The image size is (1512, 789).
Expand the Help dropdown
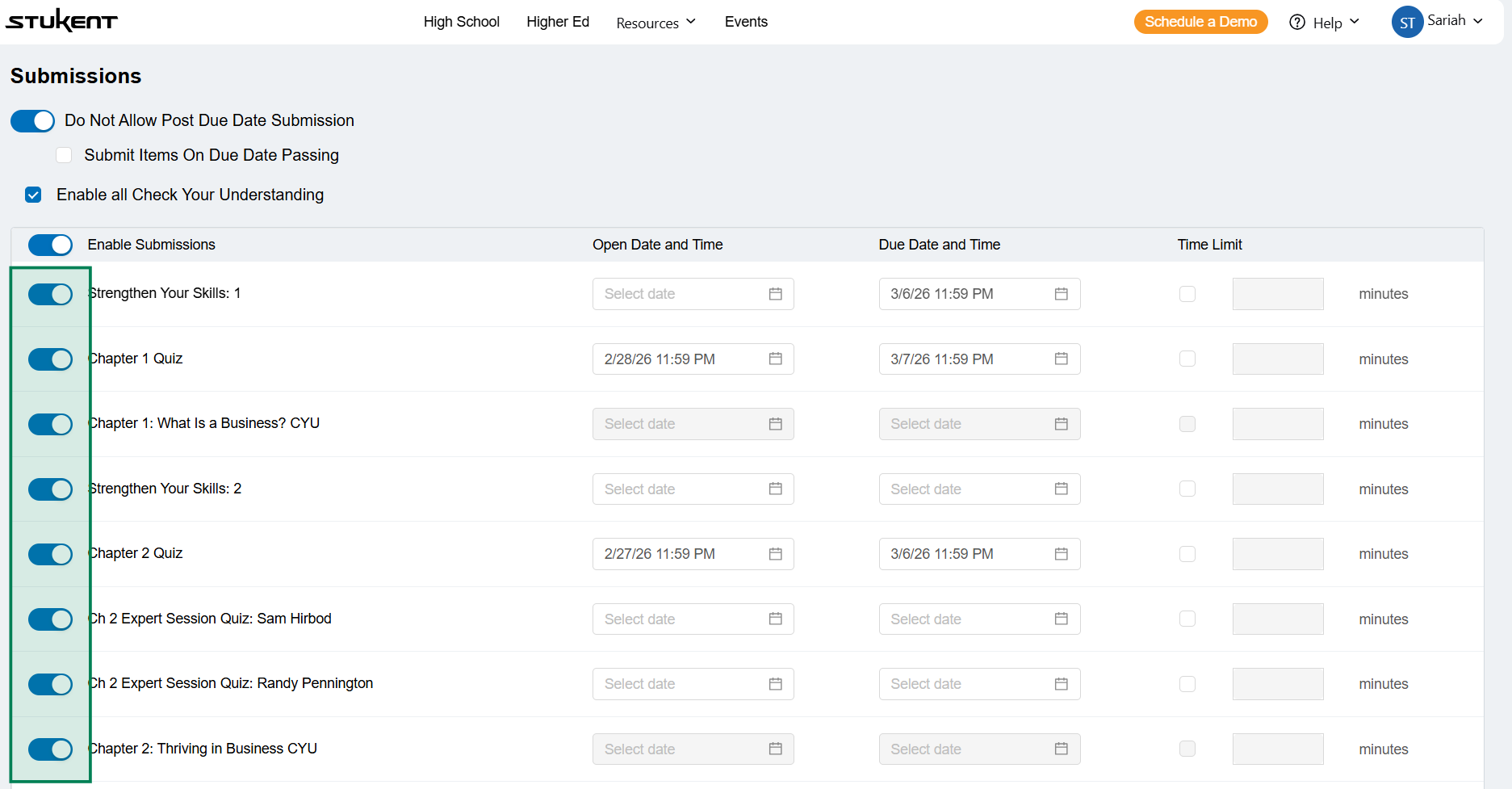click(1335, 23)
